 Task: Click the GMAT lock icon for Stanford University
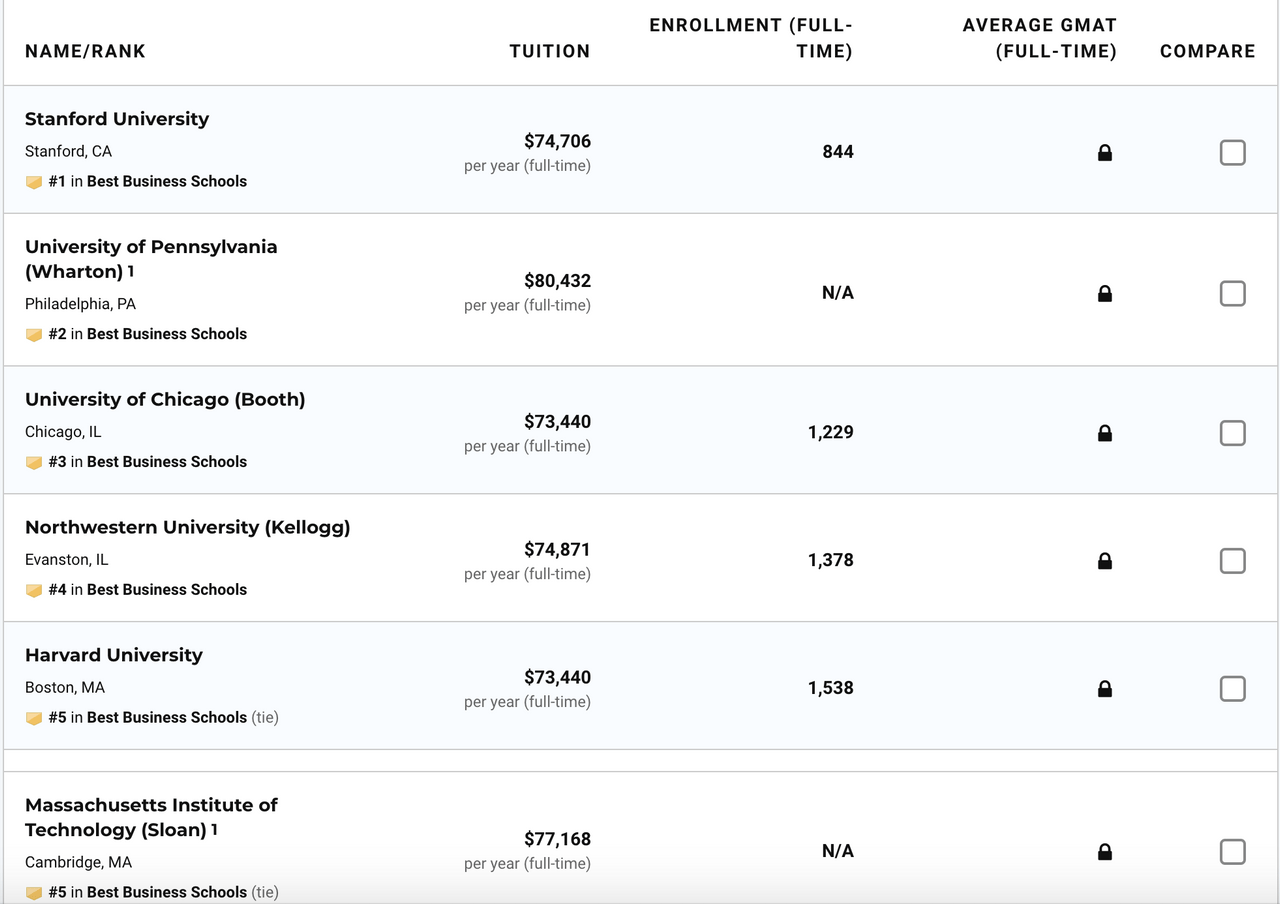[1105, 153]
